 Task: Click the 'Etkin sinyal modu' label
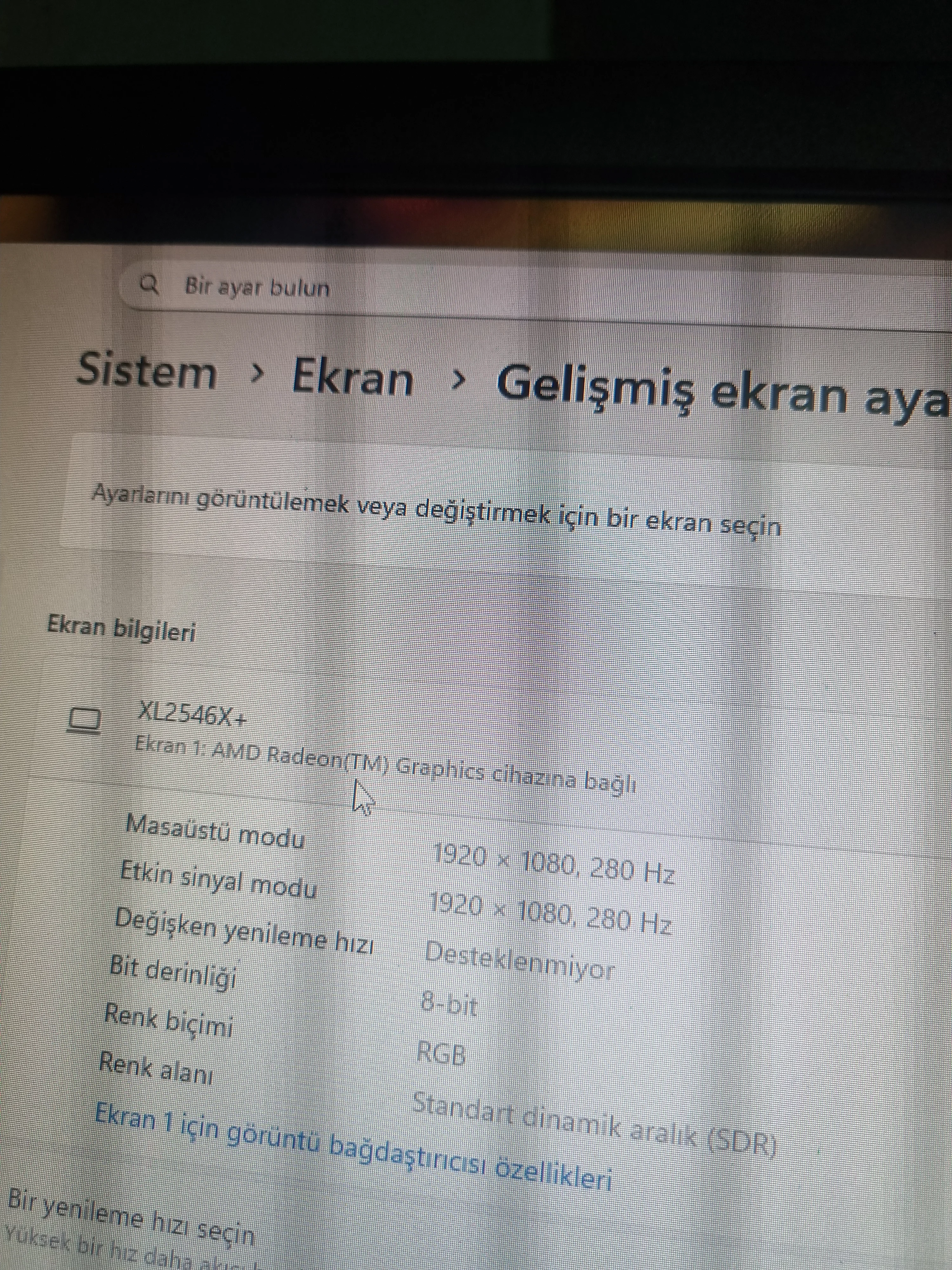(x=218, y=881)
